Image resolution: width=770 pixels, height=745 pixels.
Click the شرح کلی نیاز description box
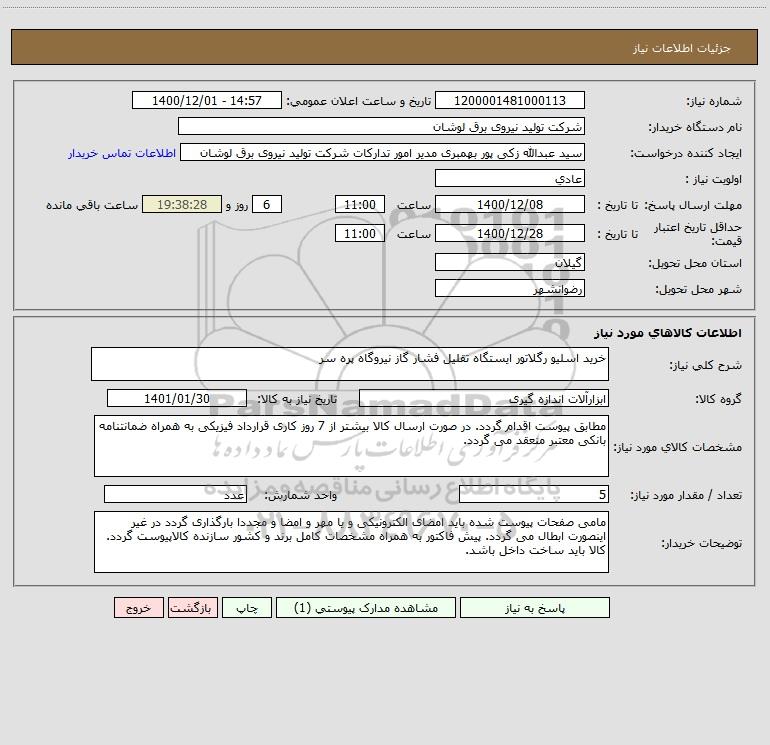coord(350,364)
